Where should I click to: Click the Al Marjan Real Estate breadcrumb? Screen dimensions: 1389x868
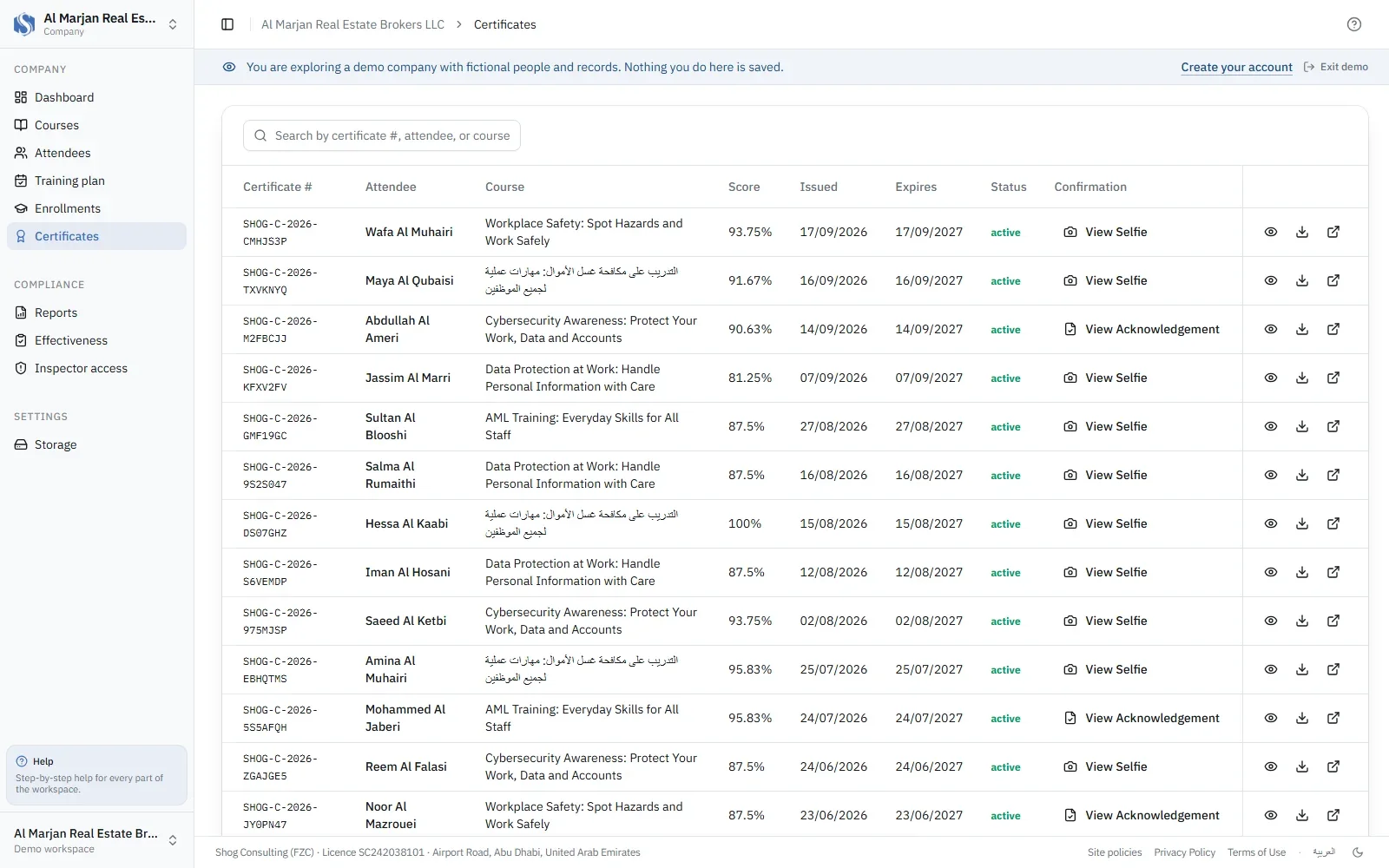tap(352, 24)
